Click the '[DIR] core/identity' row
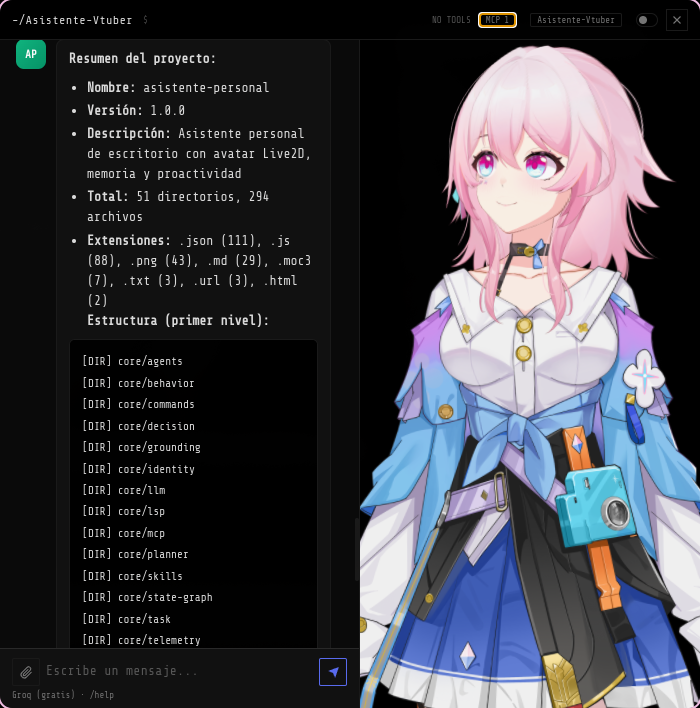This screenshot has width=700, height=708. 138,469
